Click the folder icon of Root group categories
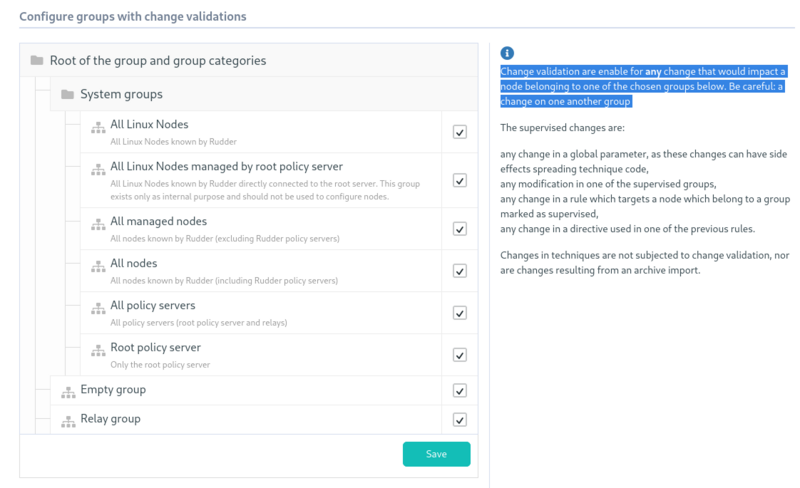 pyautogui.click(x=37, y=60)
